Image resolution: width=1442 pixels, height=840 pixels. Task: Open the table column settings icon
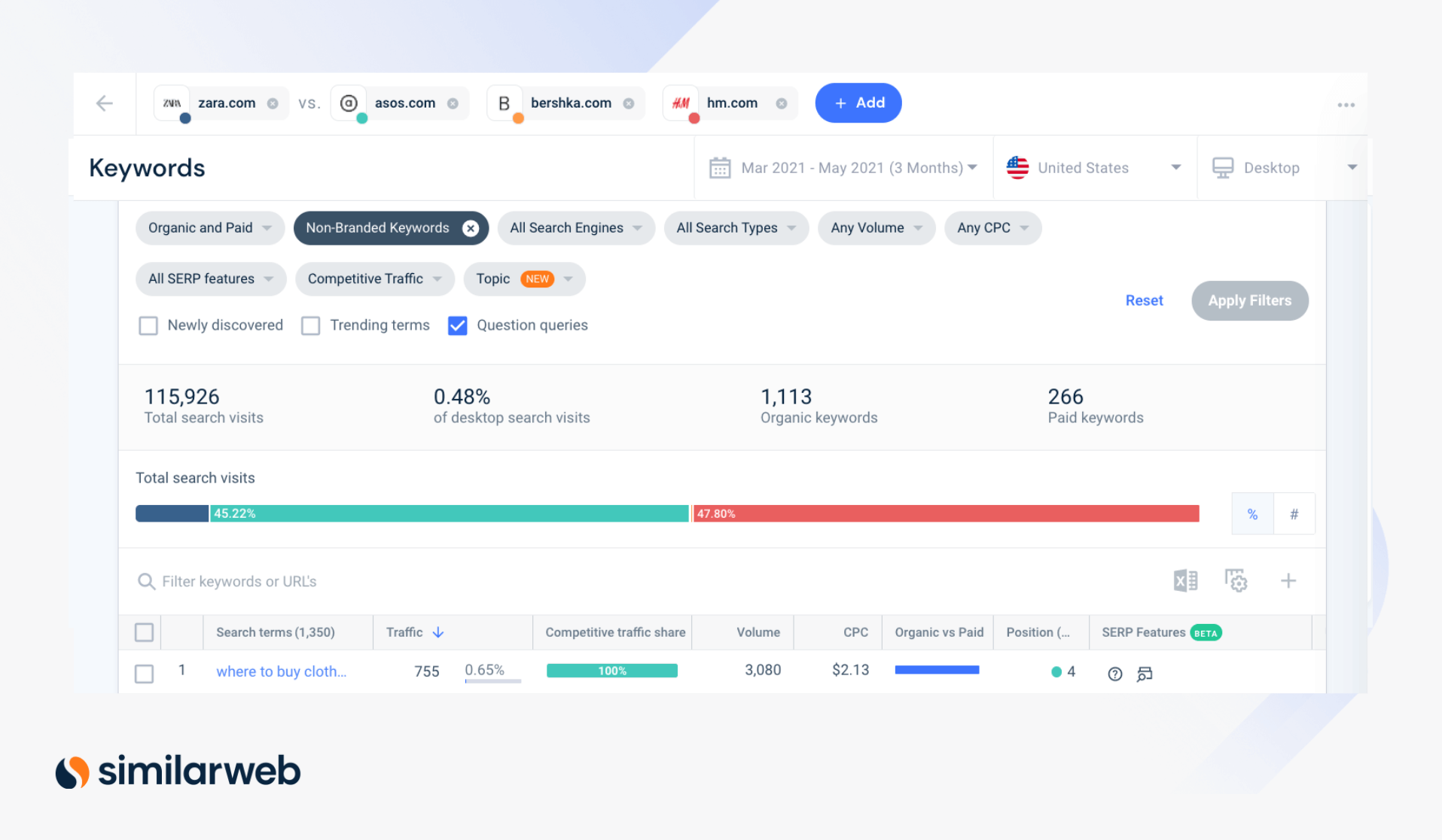pos(1236,580)
